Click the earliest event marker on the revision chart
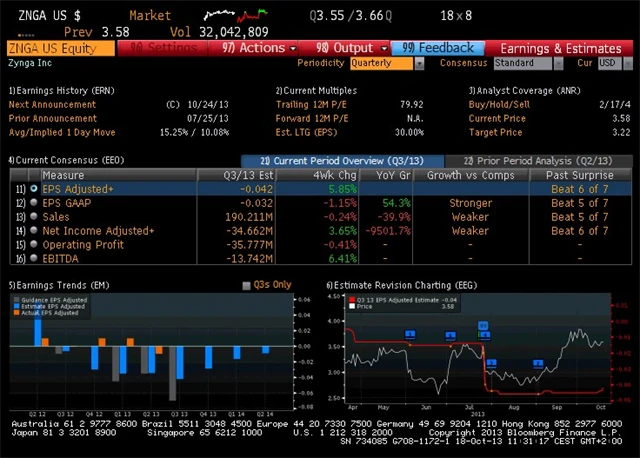640x458 pixels. coord(409,334)
